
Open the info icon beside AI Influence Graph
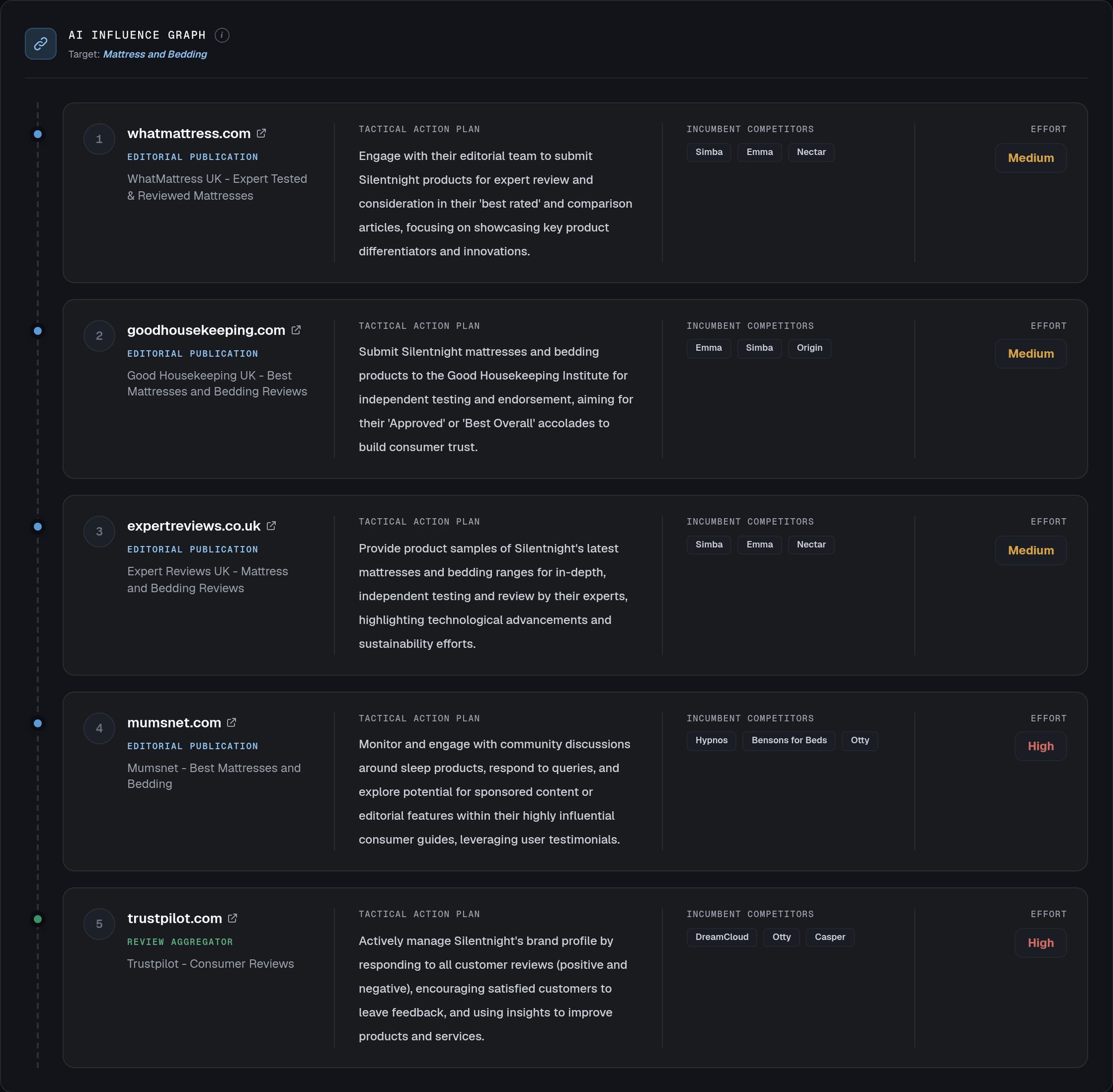click(222, 36)
